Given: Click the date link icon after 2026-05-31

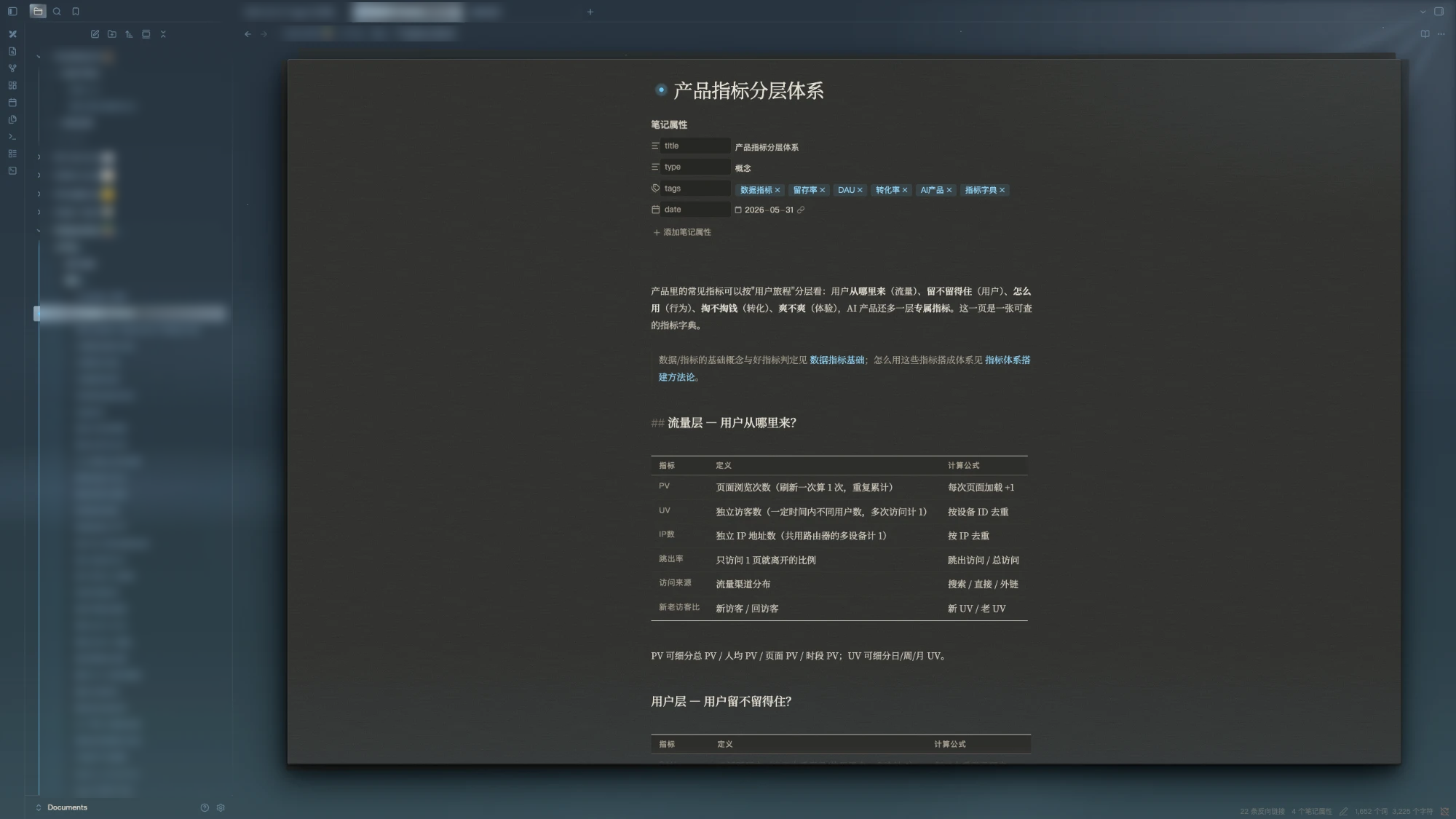Looking at the screenshot, I should click(801, 210).
